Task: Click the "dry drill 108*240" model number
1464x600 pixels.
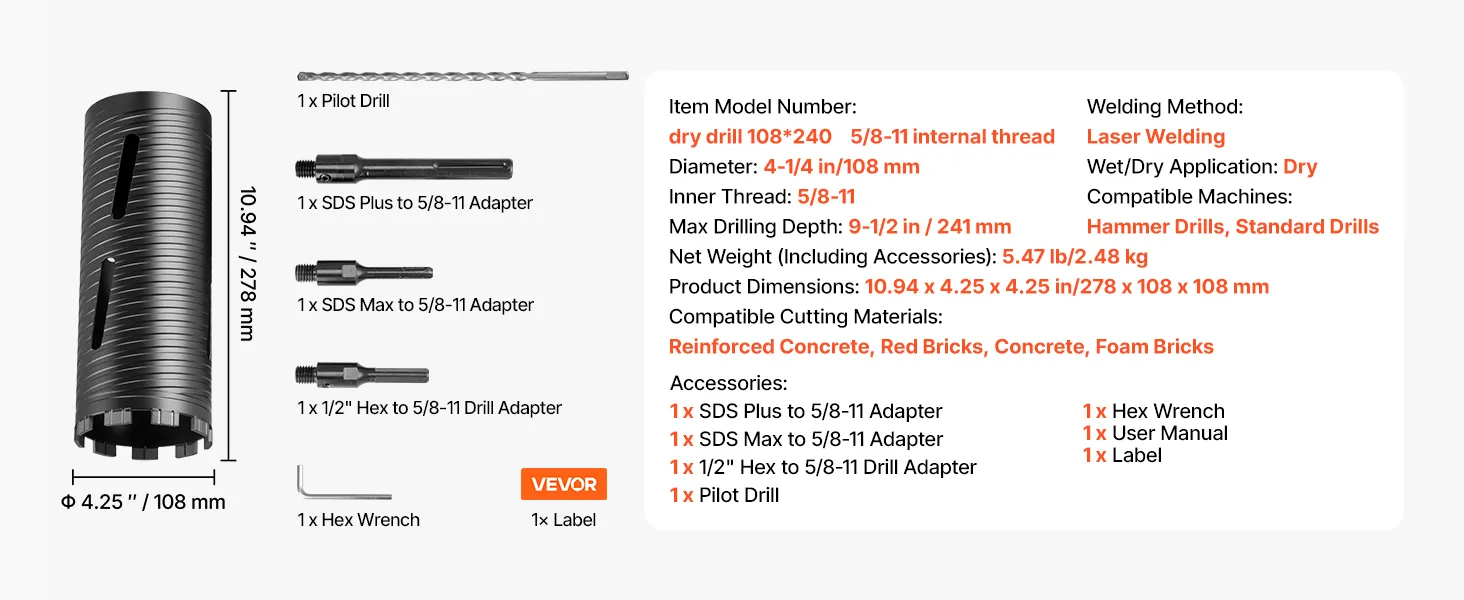Action: [x=750, y=137]
